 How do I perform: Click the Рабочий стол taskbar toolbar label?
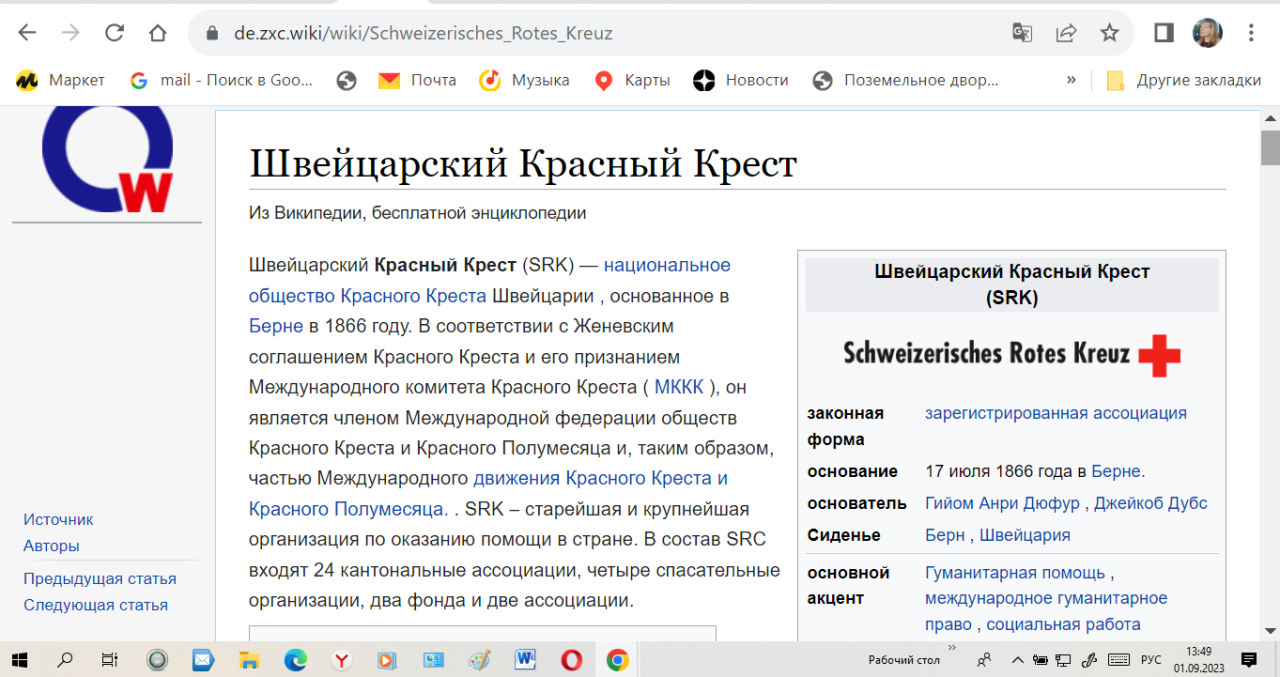pos(904,660)
